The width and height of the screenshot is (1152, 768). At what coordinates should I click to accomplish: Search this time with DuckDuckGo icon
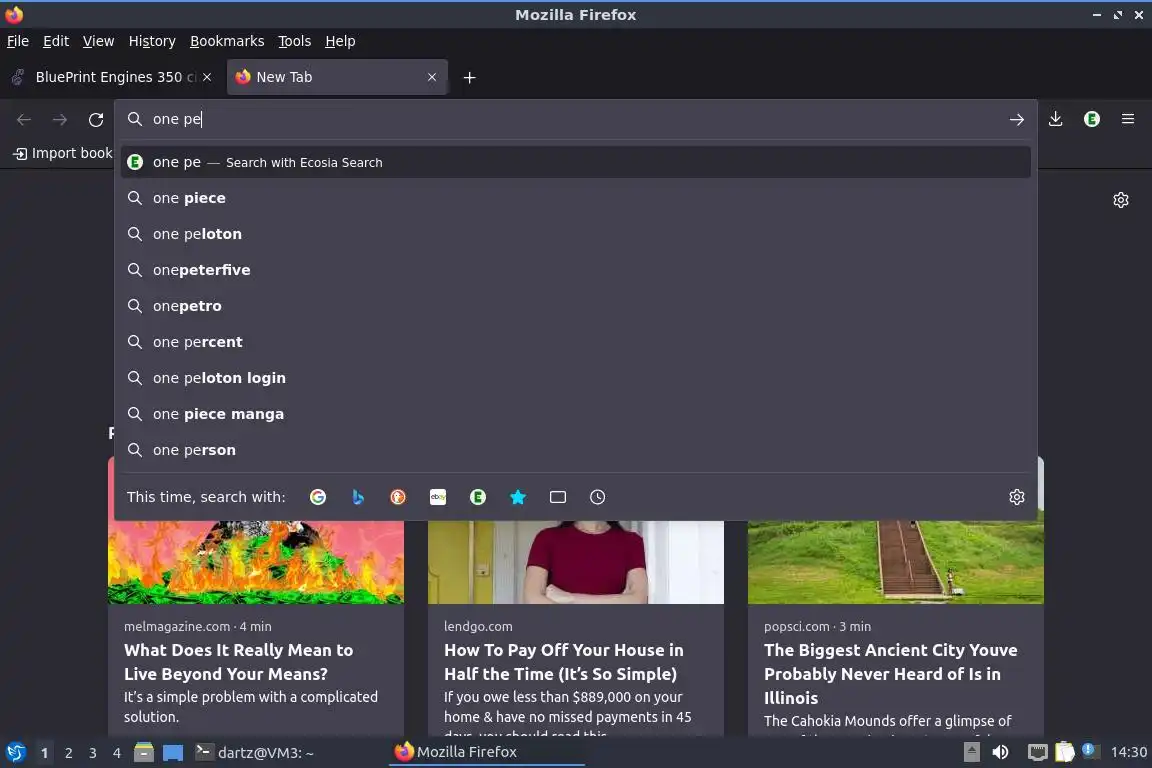click(397, 498)
